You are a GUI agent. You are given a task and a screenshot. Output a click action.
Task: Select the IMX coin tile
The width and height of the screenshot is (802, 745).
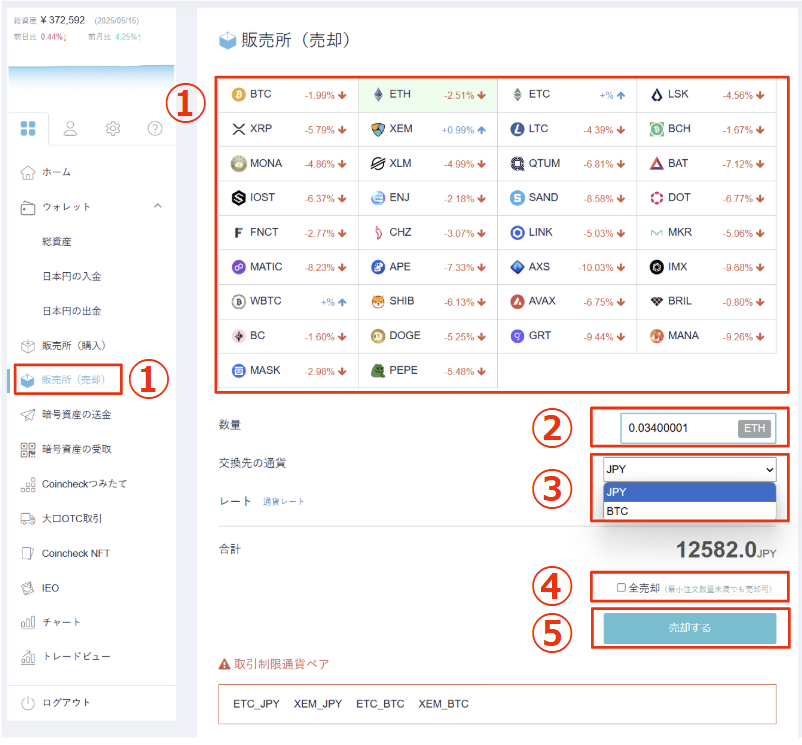click(x=706, y=267)
